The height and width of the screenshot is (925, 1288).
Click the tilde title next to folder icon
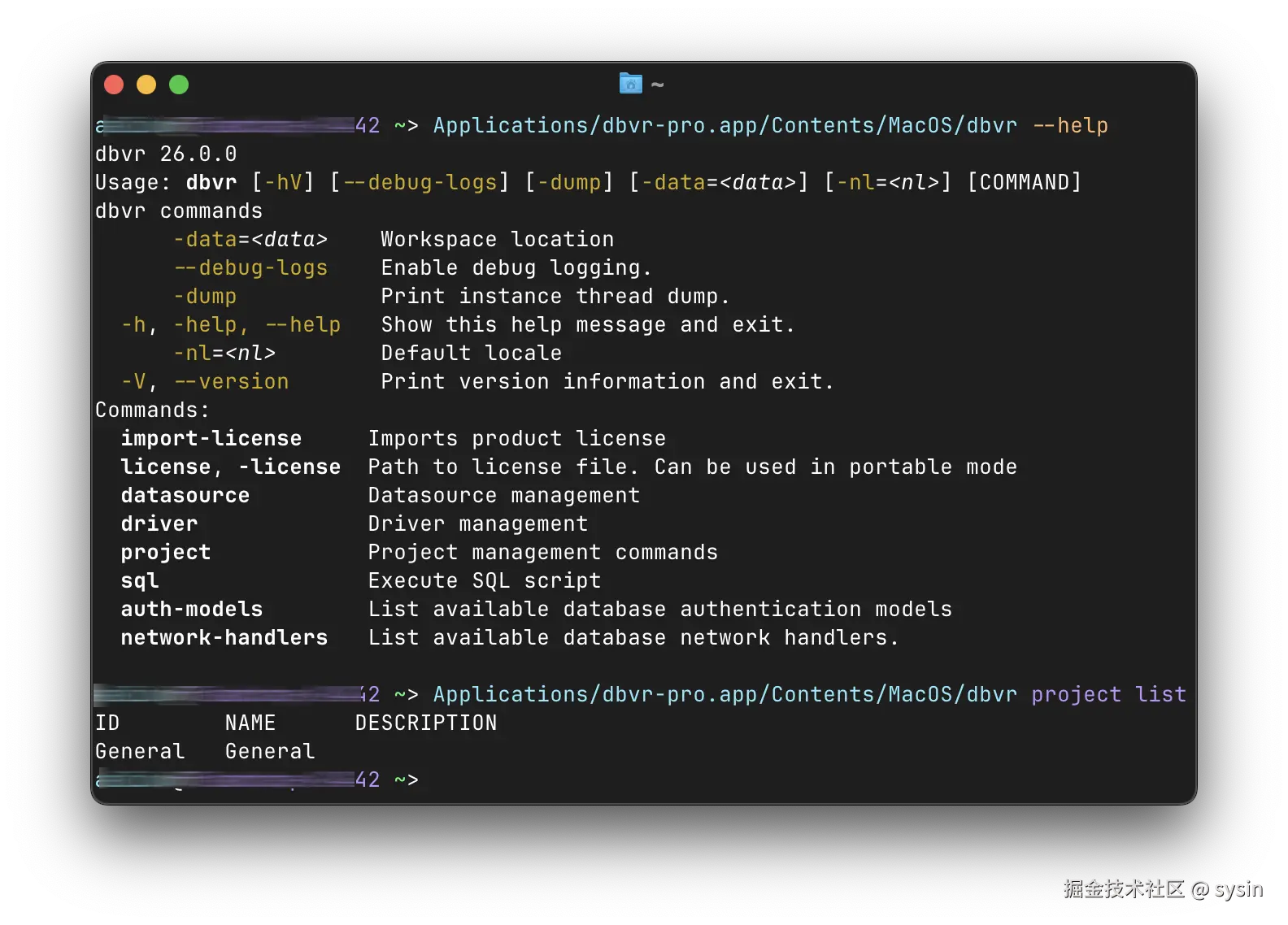657,85
